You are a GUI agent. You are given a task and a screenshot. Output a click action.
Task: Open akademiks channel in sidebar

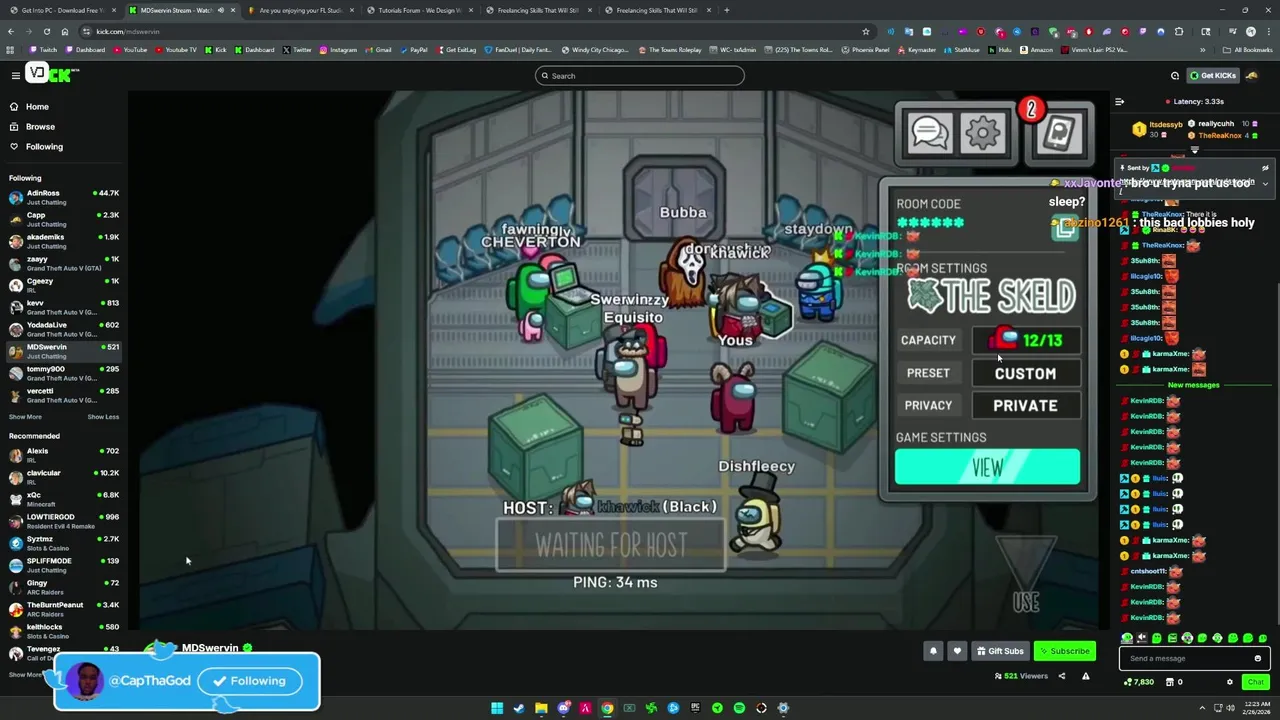(64, 241)
